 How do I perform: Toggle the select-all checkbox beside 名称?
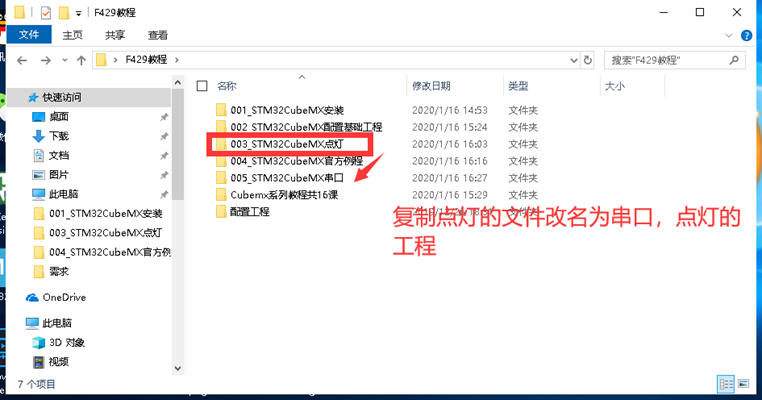(x=202, y=86)
